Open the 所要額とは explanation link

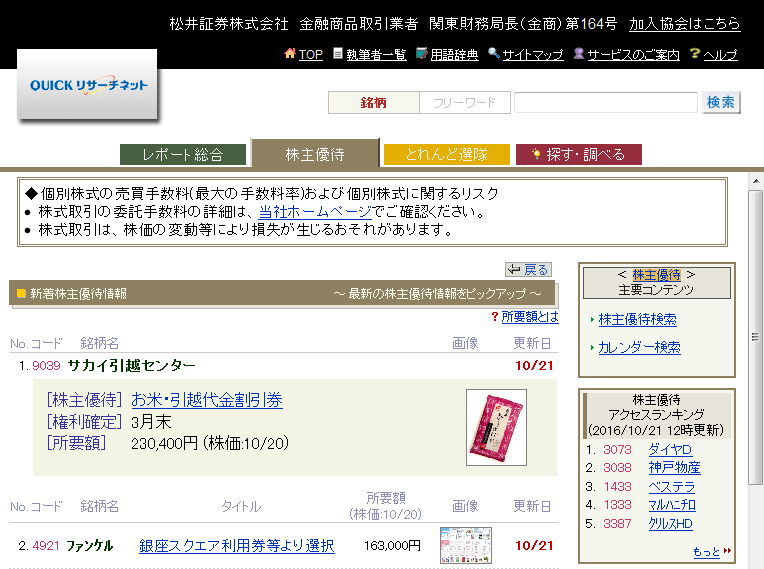click(529, 317)
